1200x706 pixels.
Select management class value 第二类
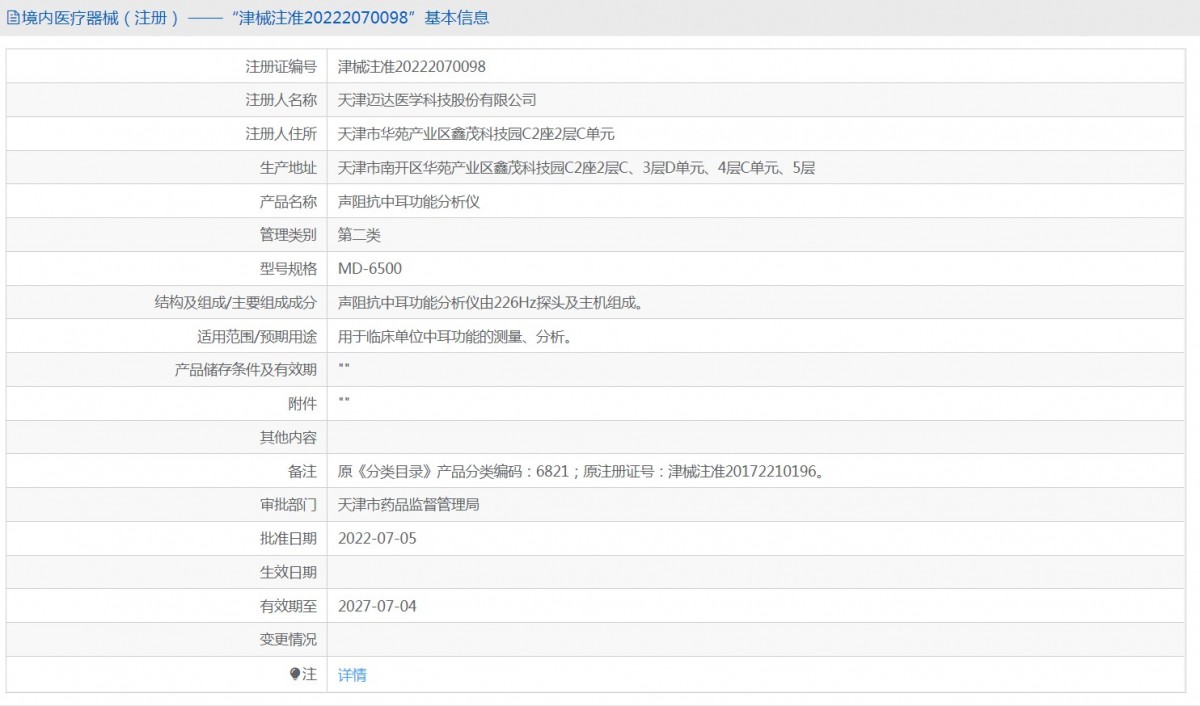(x=359, y=235)
